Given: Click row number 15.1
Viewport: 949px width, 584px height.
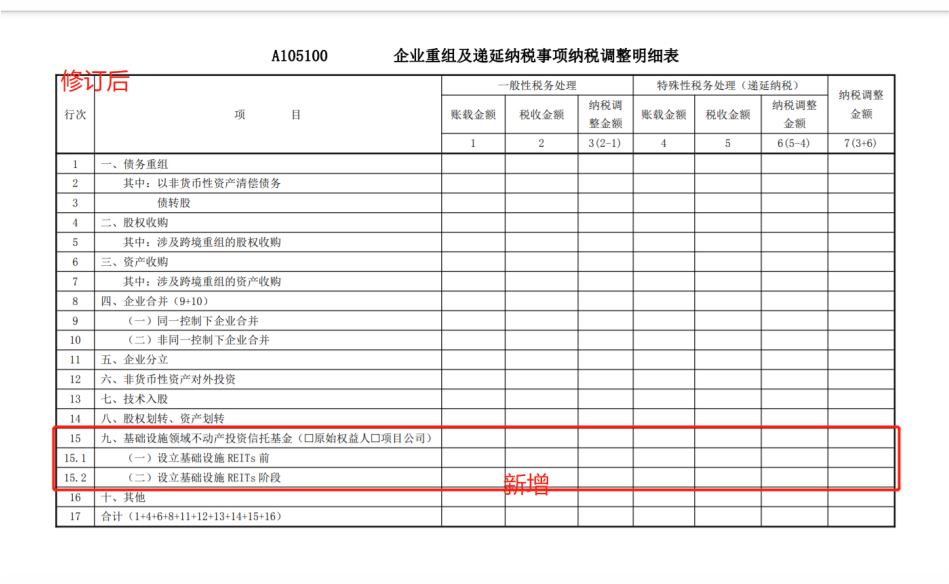Looking at the screenshot, I should (x=76, y=458).
